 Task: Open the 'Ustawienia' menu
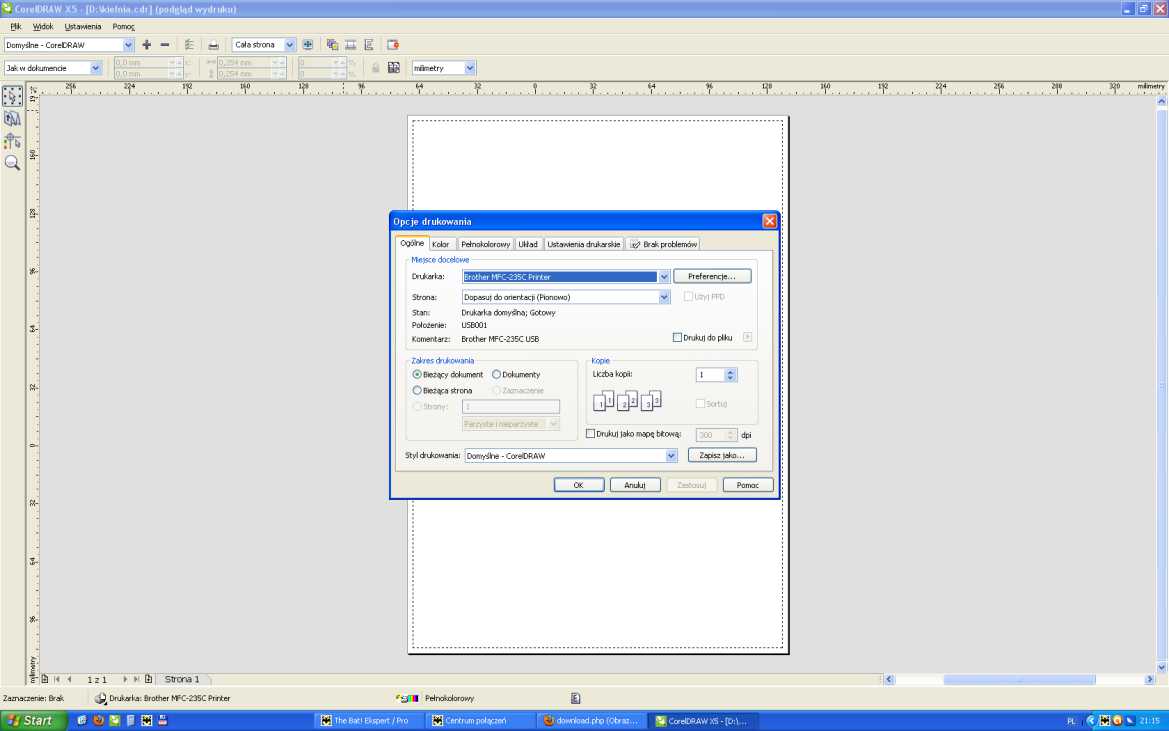click(x=83, y=26)
